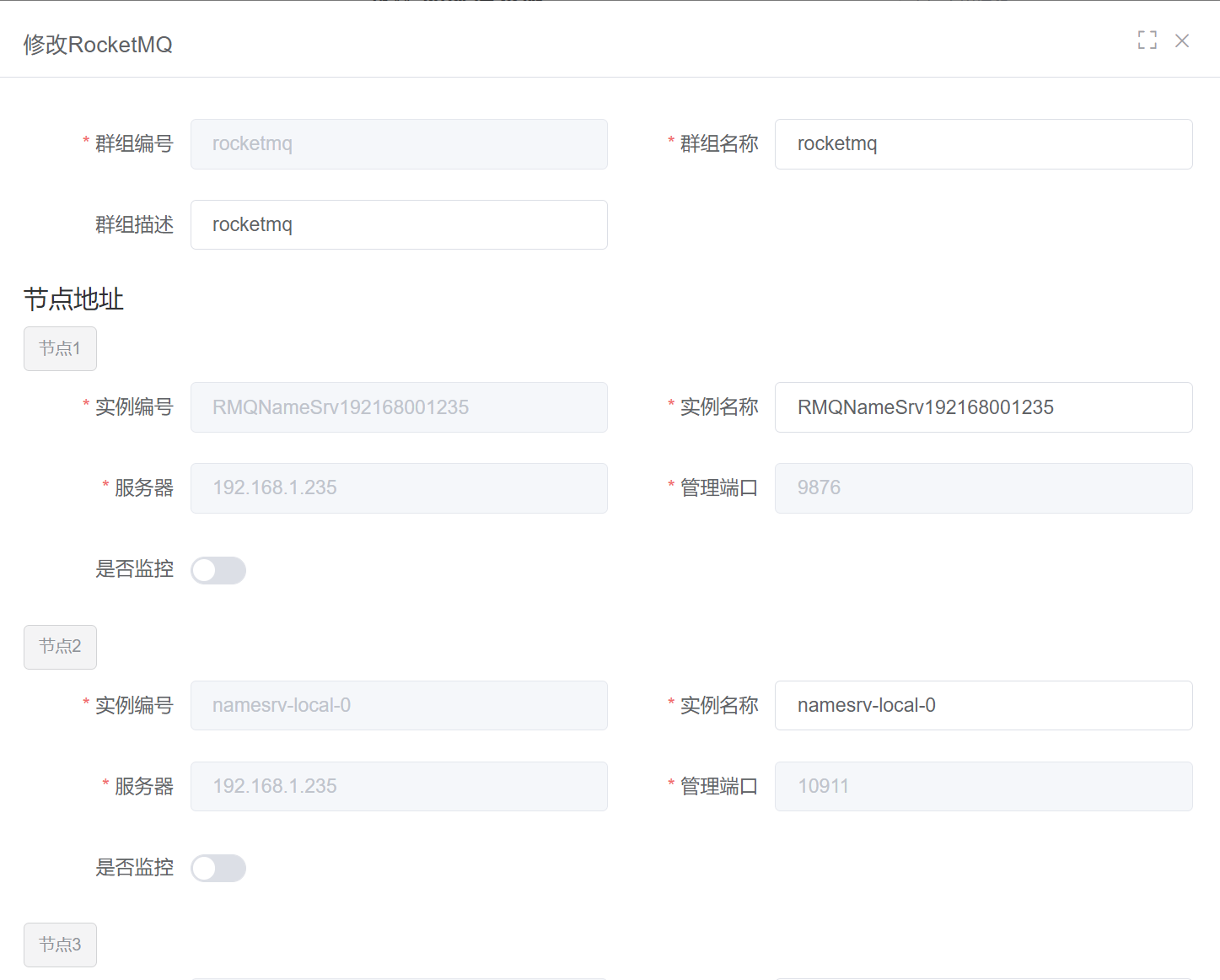Click node 2 实例编号 field namesrv-local-0
Image resolution: width=1220 pixels, height=980 pixels.
[x=399, y=705]
